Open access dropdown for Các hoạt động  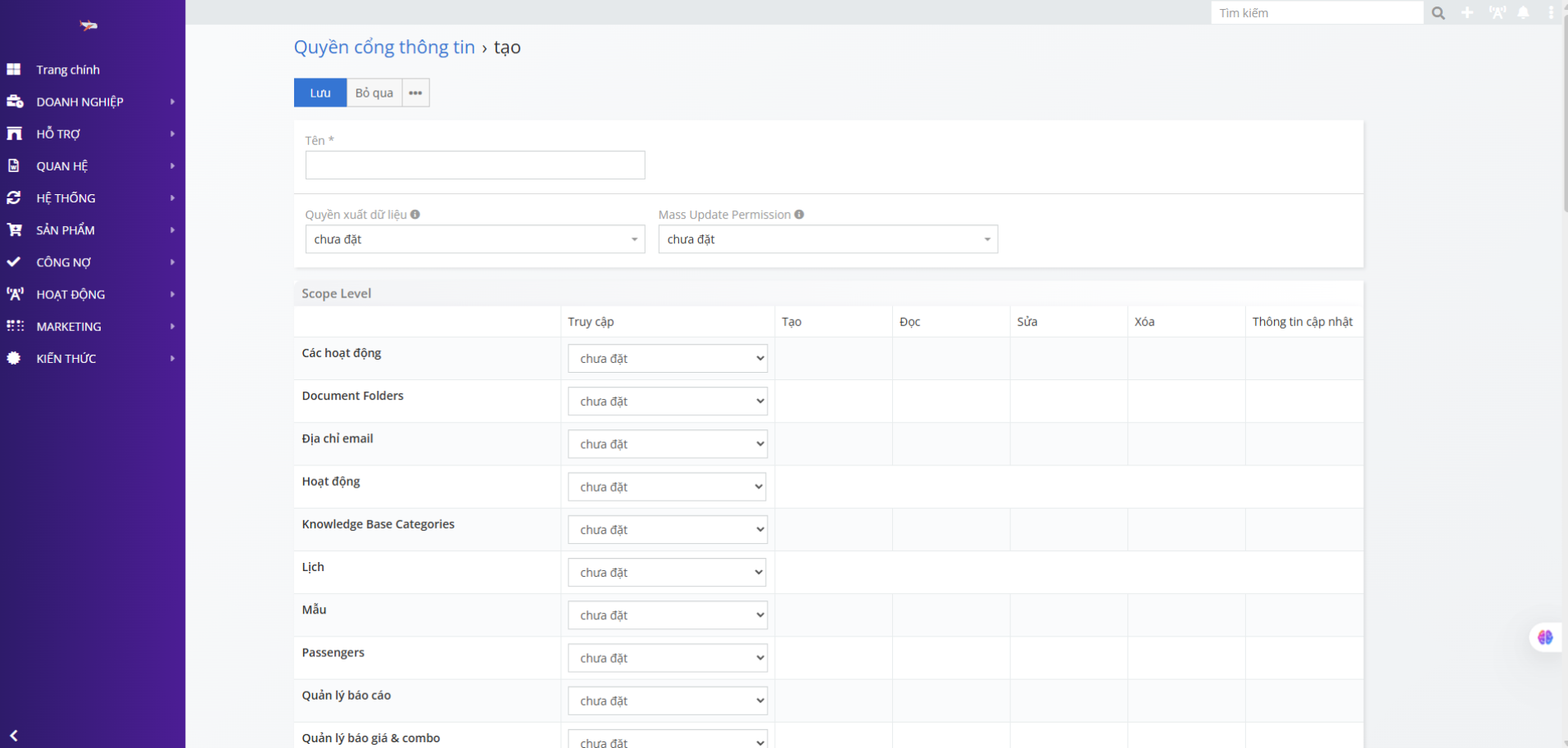click(667, 359)
